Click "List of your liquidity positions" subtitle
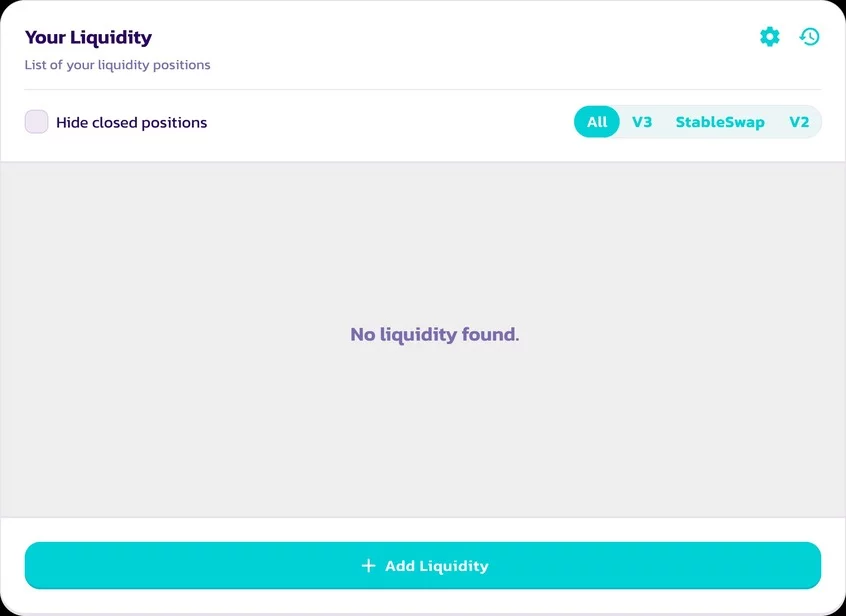846x616 pixels. click(117, 65)
